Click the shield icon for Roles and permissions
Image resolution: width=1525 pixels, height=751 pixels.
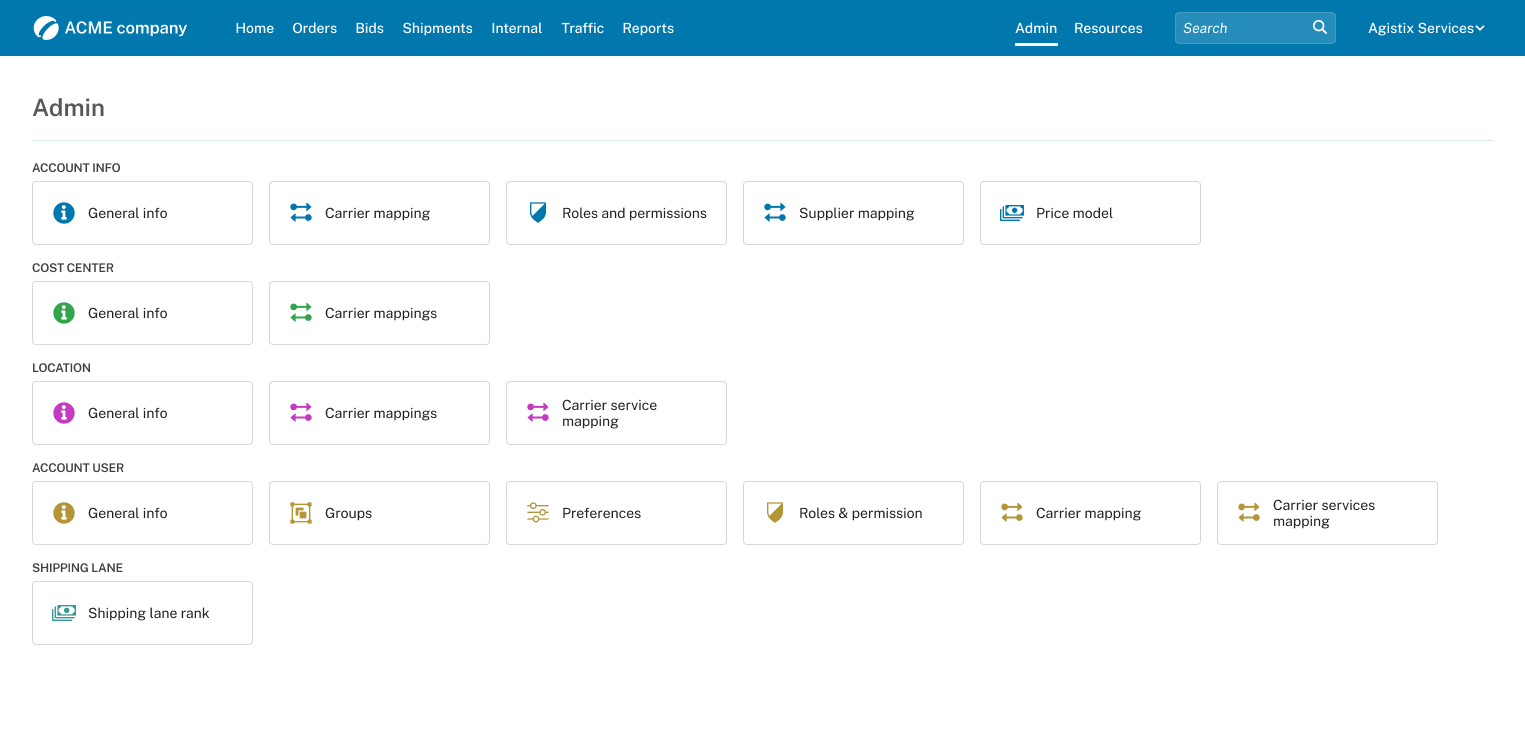click(538, 213)
